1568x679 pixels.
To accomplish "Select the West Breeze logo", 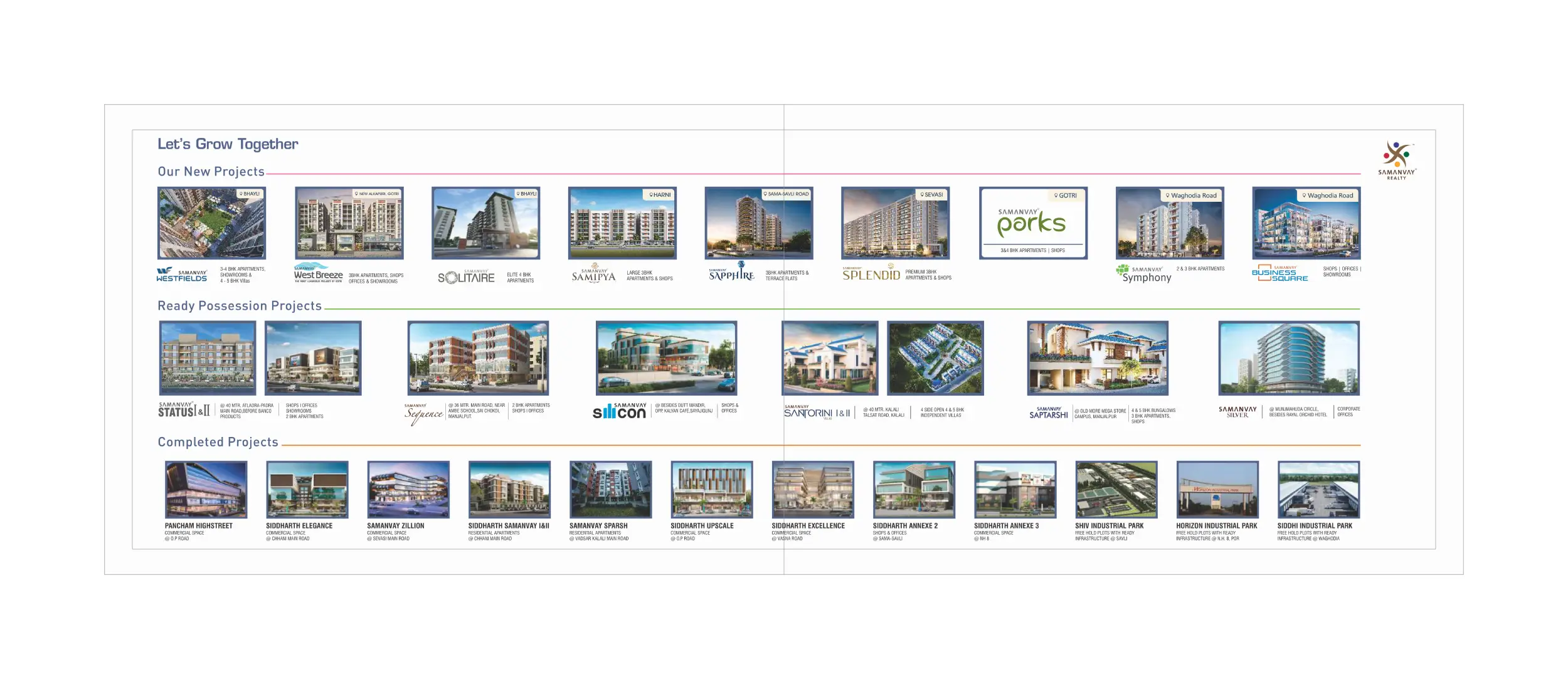I will (318, 274).
